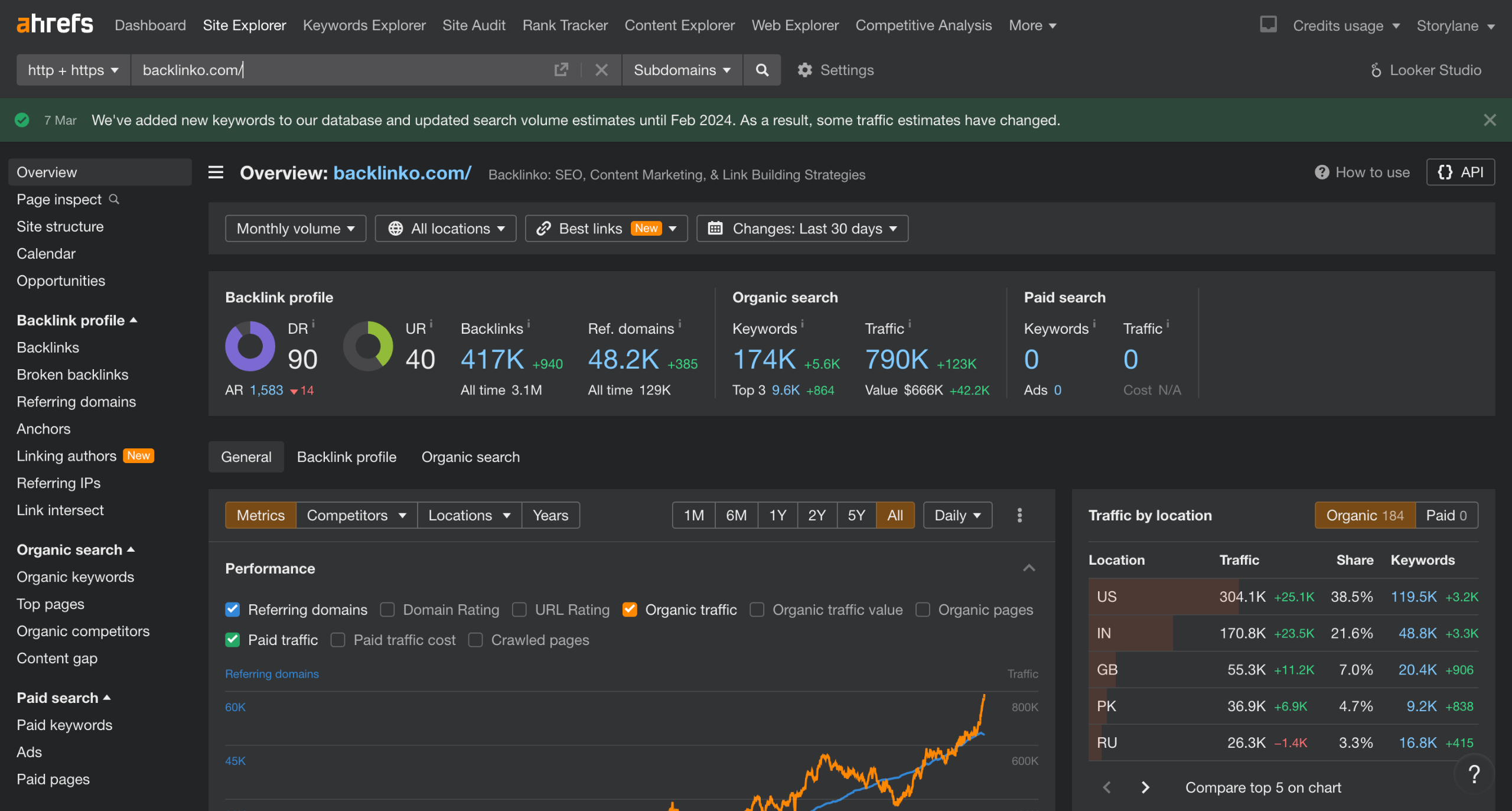Open Keywords Explorer in top menu

(x=364, y=25)
